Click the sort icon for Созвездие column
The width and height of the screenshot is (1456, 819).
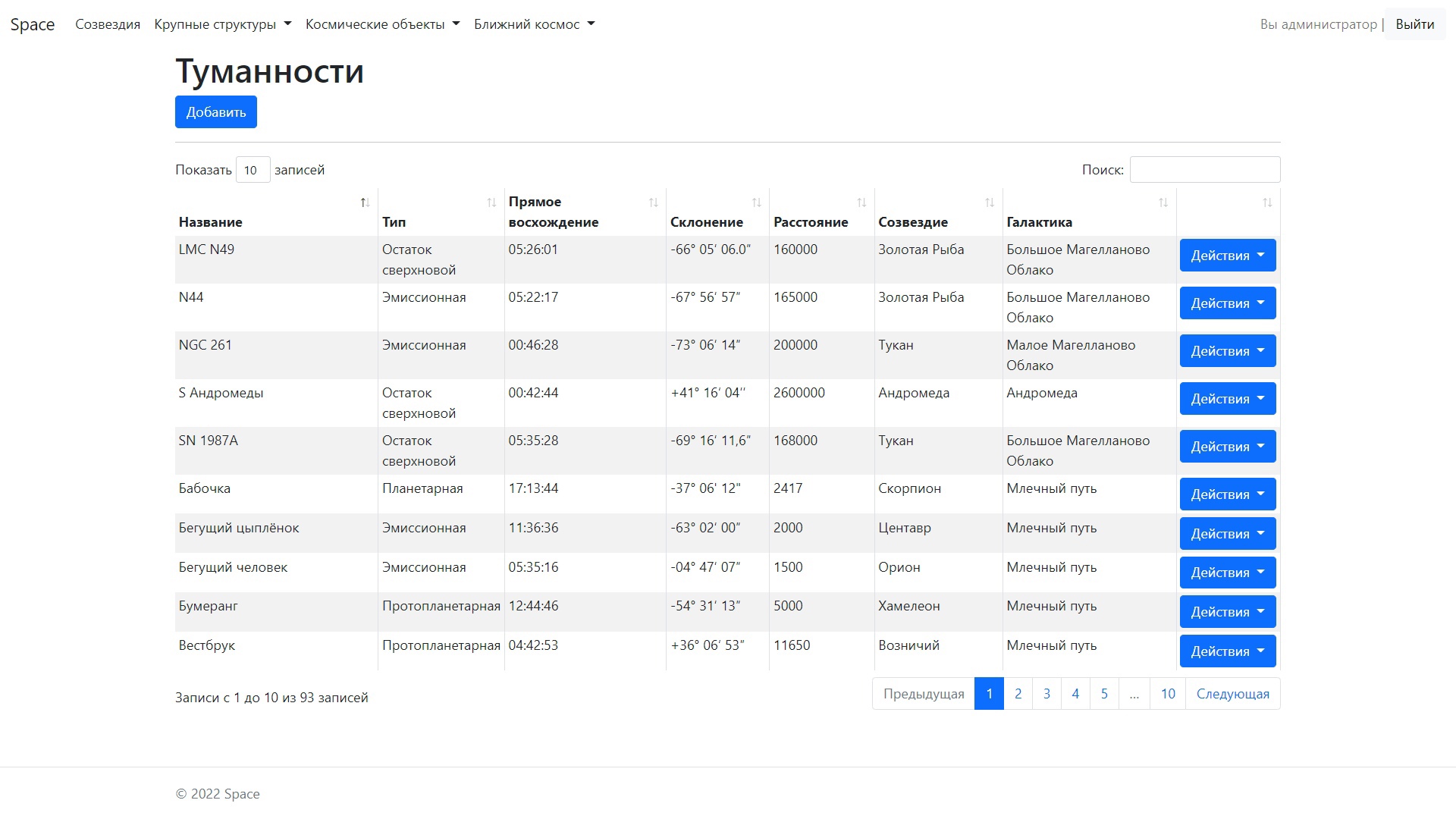[x=989, y=202]
